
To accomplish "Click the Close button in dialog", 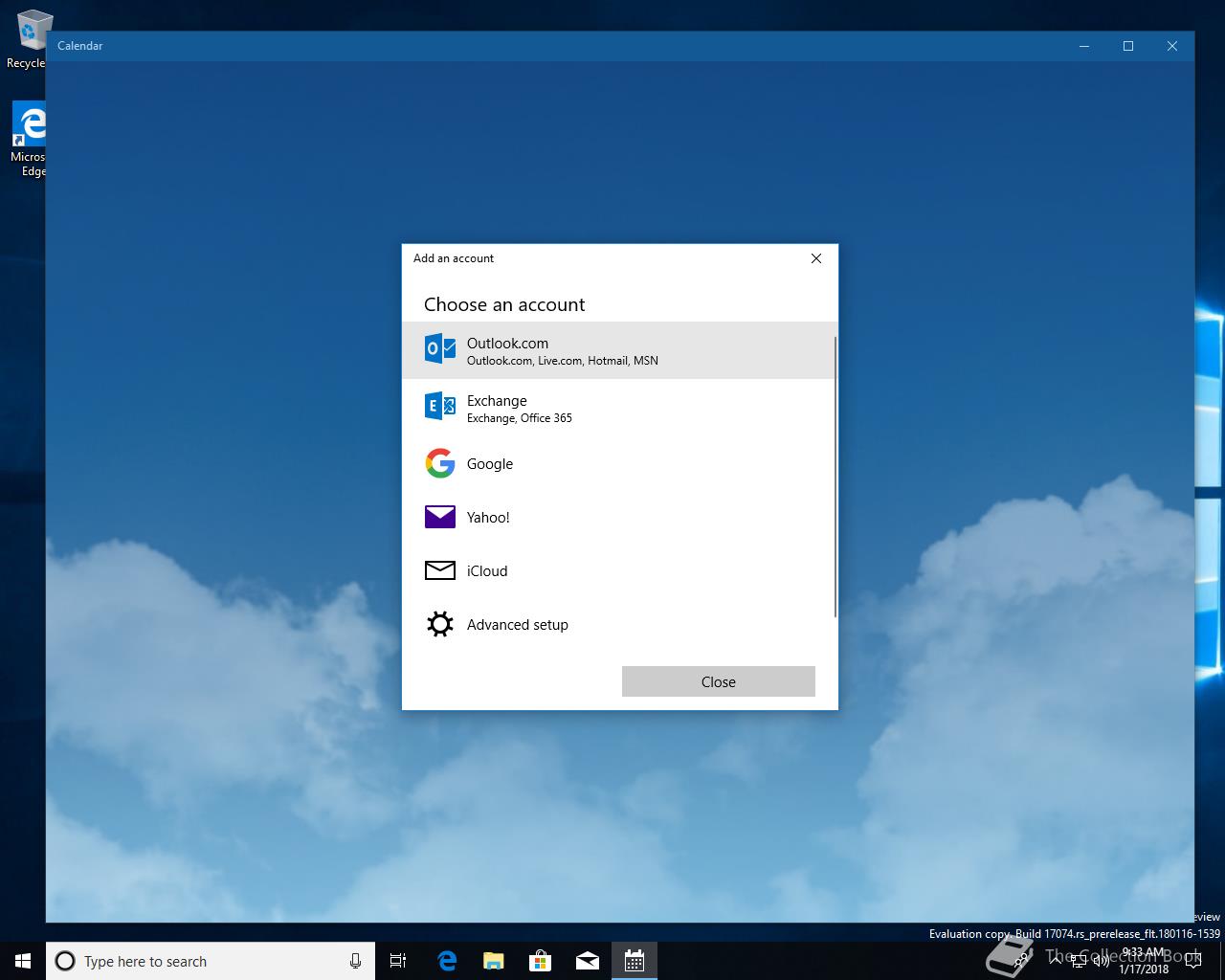I will click(719, 681).
